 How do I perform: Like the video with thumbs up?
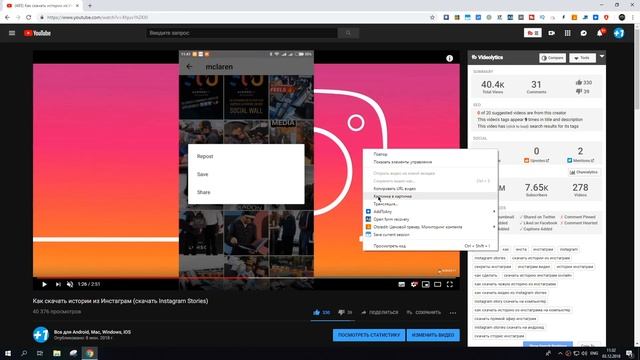321,312
